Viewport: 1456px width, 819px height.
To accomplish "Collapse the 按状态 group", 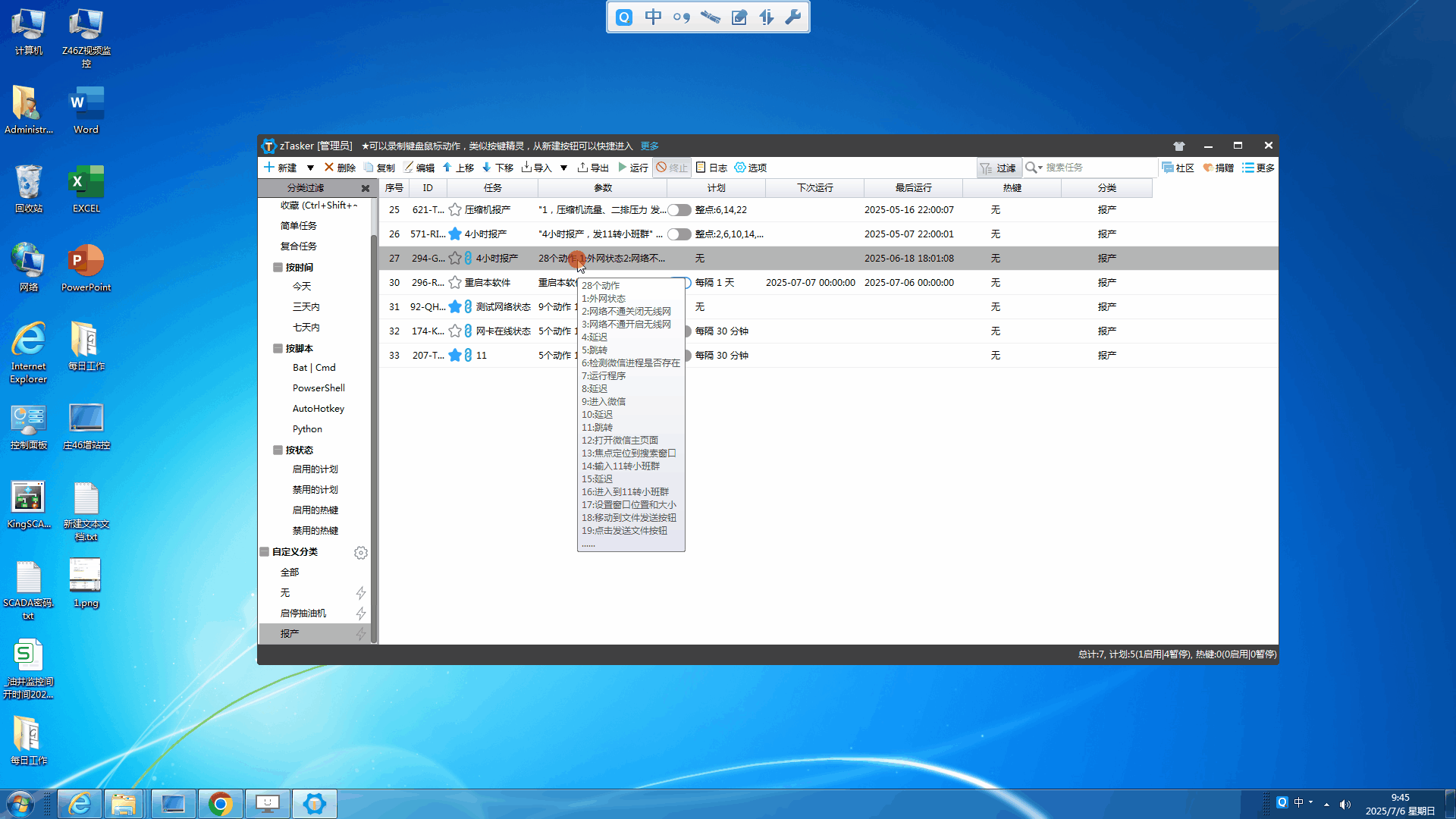I will point(278,450).
